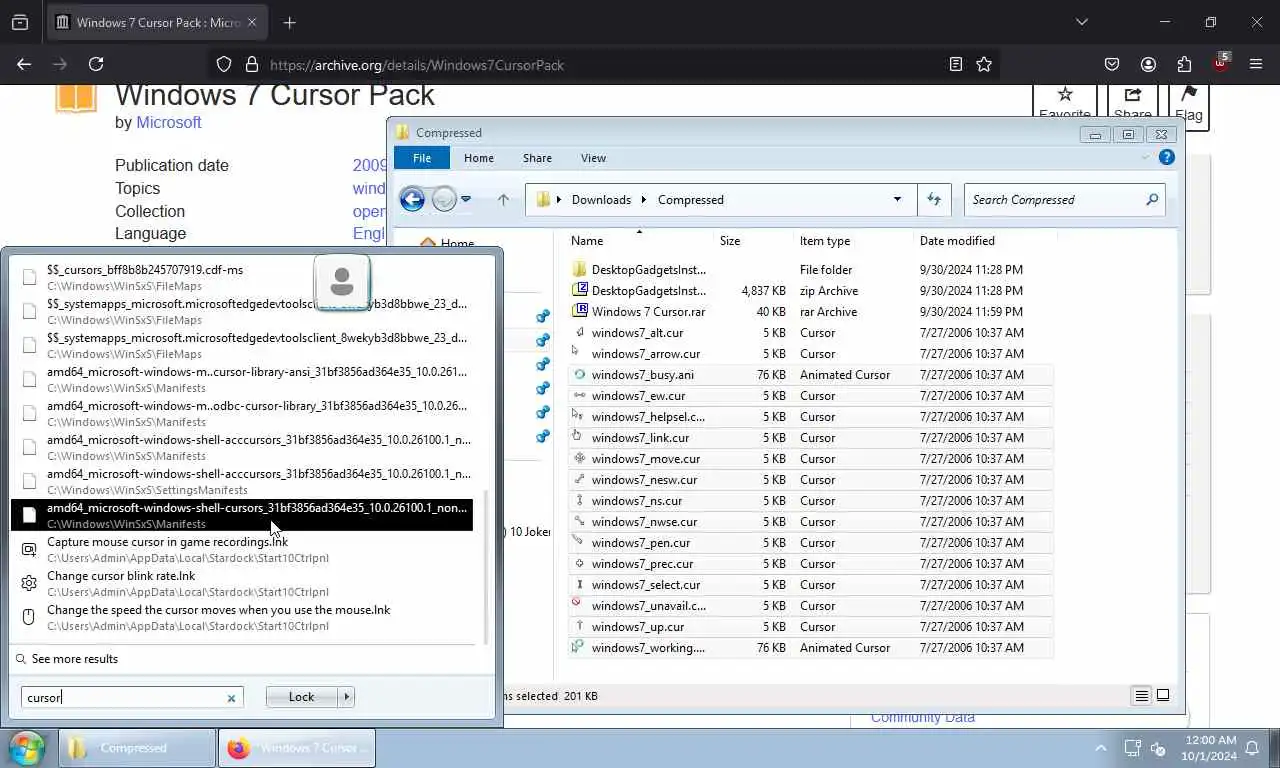The image size is (1280, 768).
Task: Click the search magnifier in Explorer
Action: (1152, 199)
